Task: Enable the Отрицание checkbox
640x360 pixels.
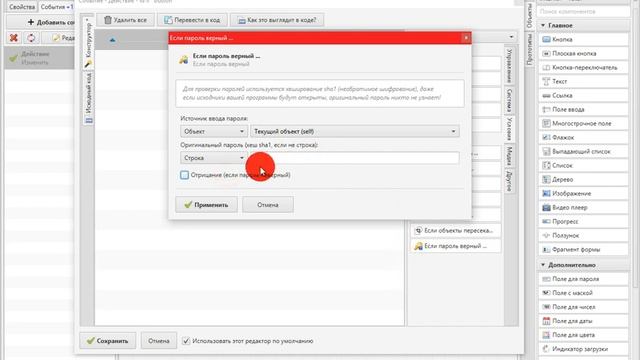Action: pos(184,175)
